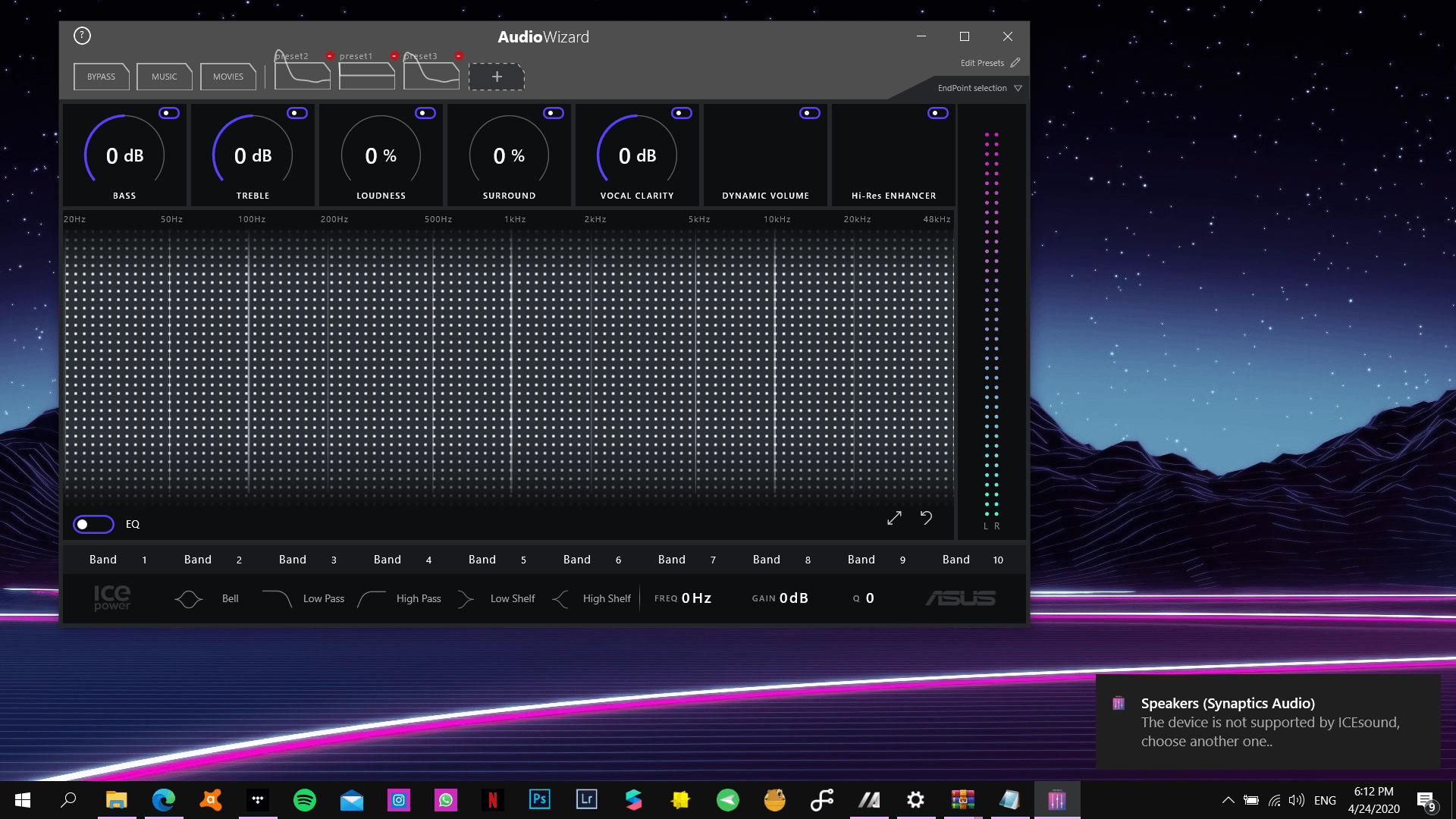Click the add new preset button
Viewport: 1456px width, 819px height.
(497, 76)
